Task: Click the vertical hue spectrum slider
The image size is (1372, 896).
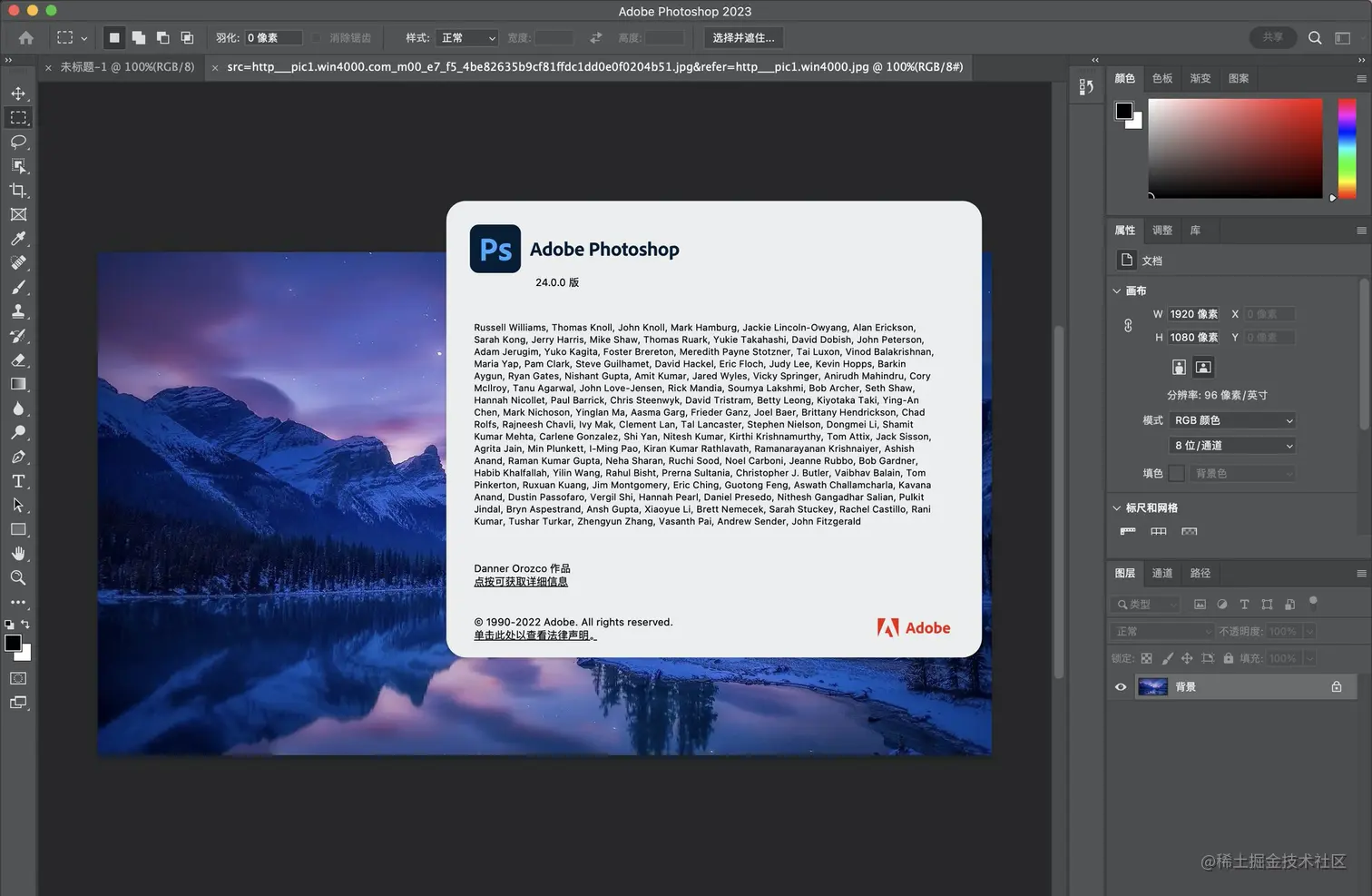Action: pyautogui.click(x=1347, y=148)
